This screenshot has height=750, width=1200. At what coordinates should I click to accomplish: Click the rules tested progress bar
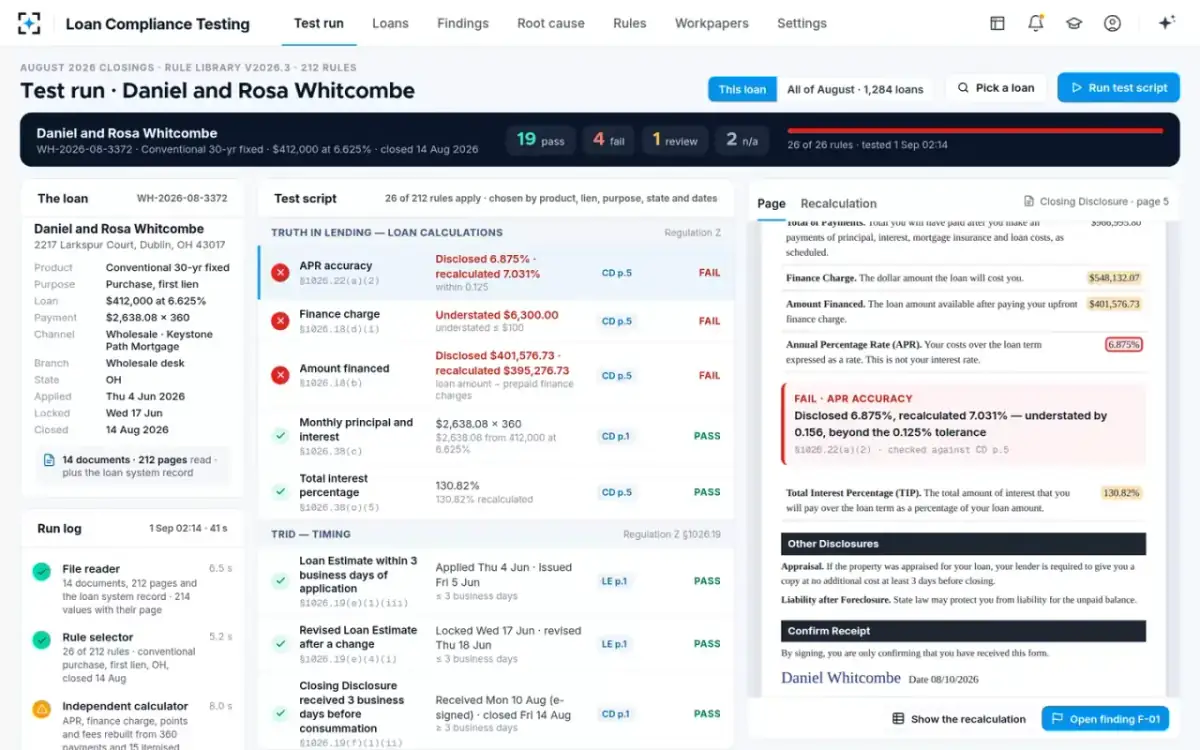(975, 130)
